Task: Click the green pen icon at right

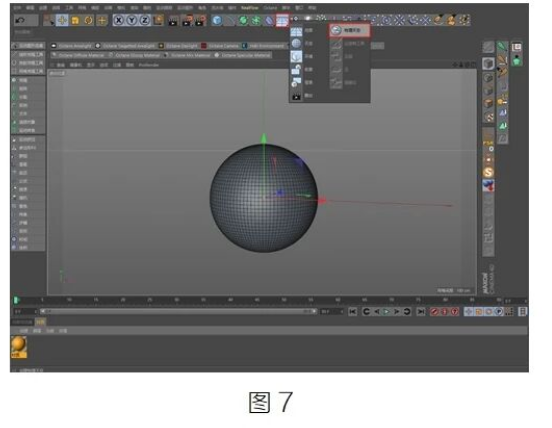Action: click(502, 46)
